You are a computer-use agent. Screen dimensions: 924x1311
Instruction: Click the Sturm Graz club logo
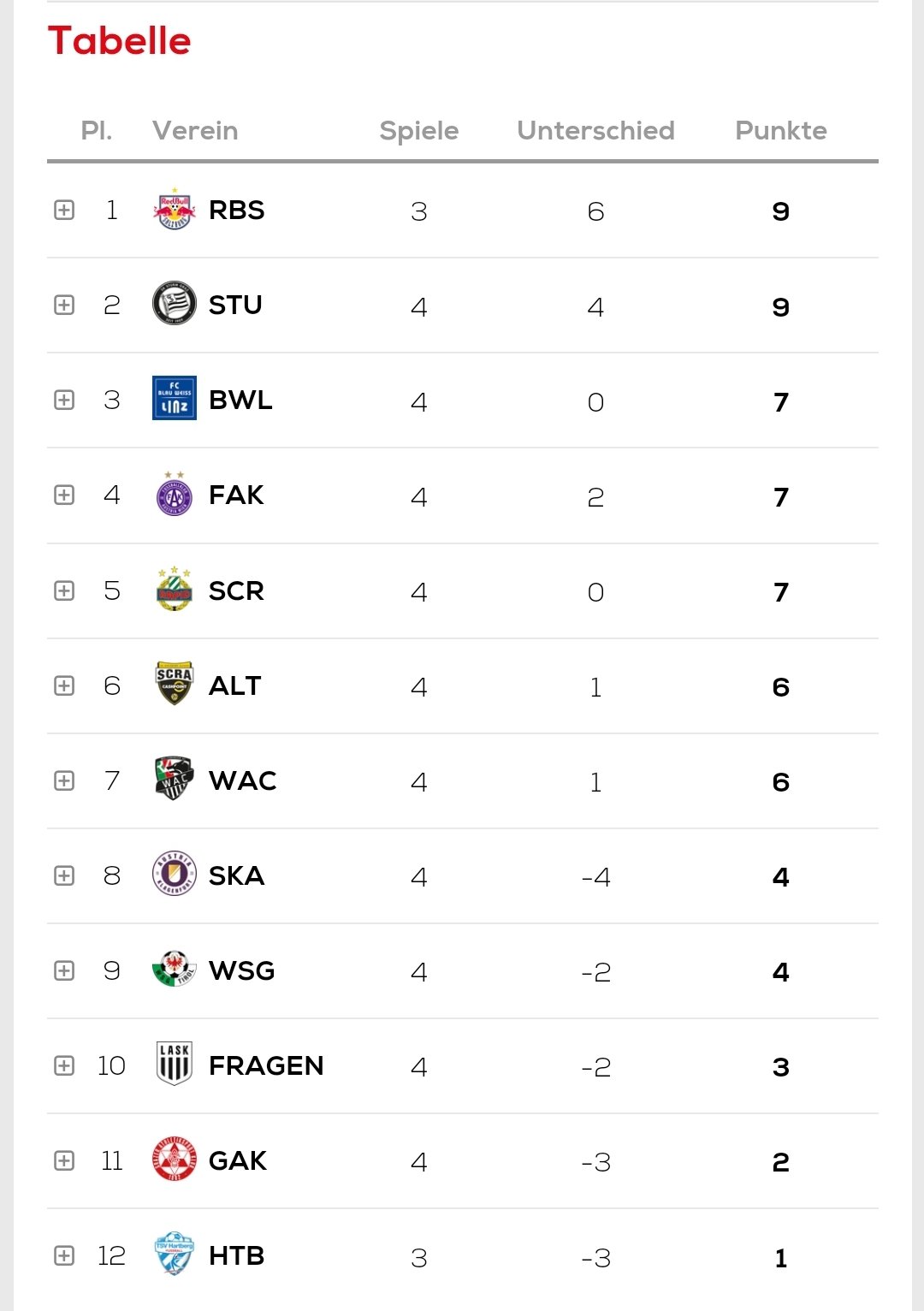tap(175, 304)
